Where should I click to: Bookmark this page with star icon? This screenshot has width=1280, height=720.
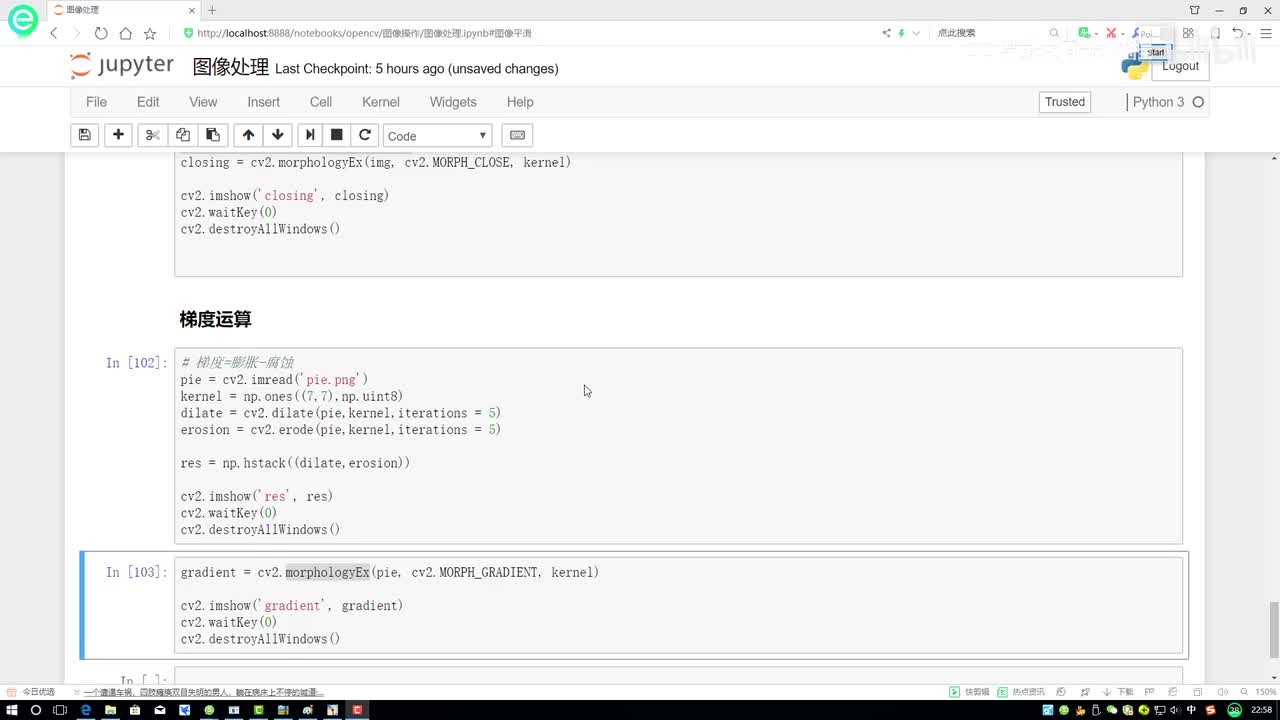coord(150,33)
